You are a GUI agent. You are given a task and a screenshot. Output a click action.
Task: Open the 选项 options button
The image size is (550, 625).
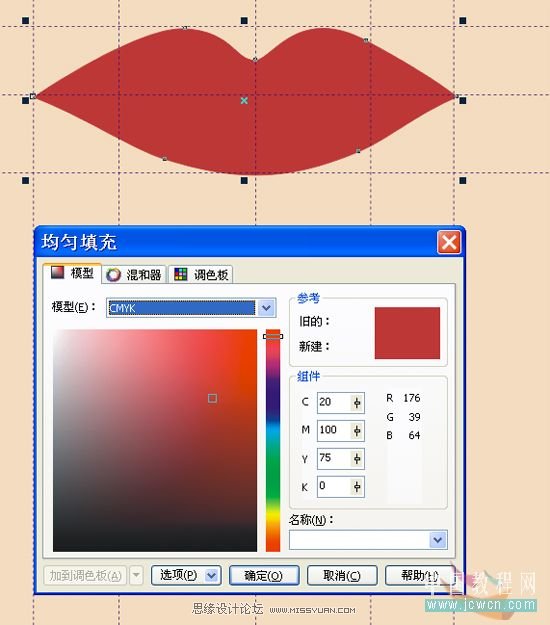pyautogui.click(x=186, y=575)
